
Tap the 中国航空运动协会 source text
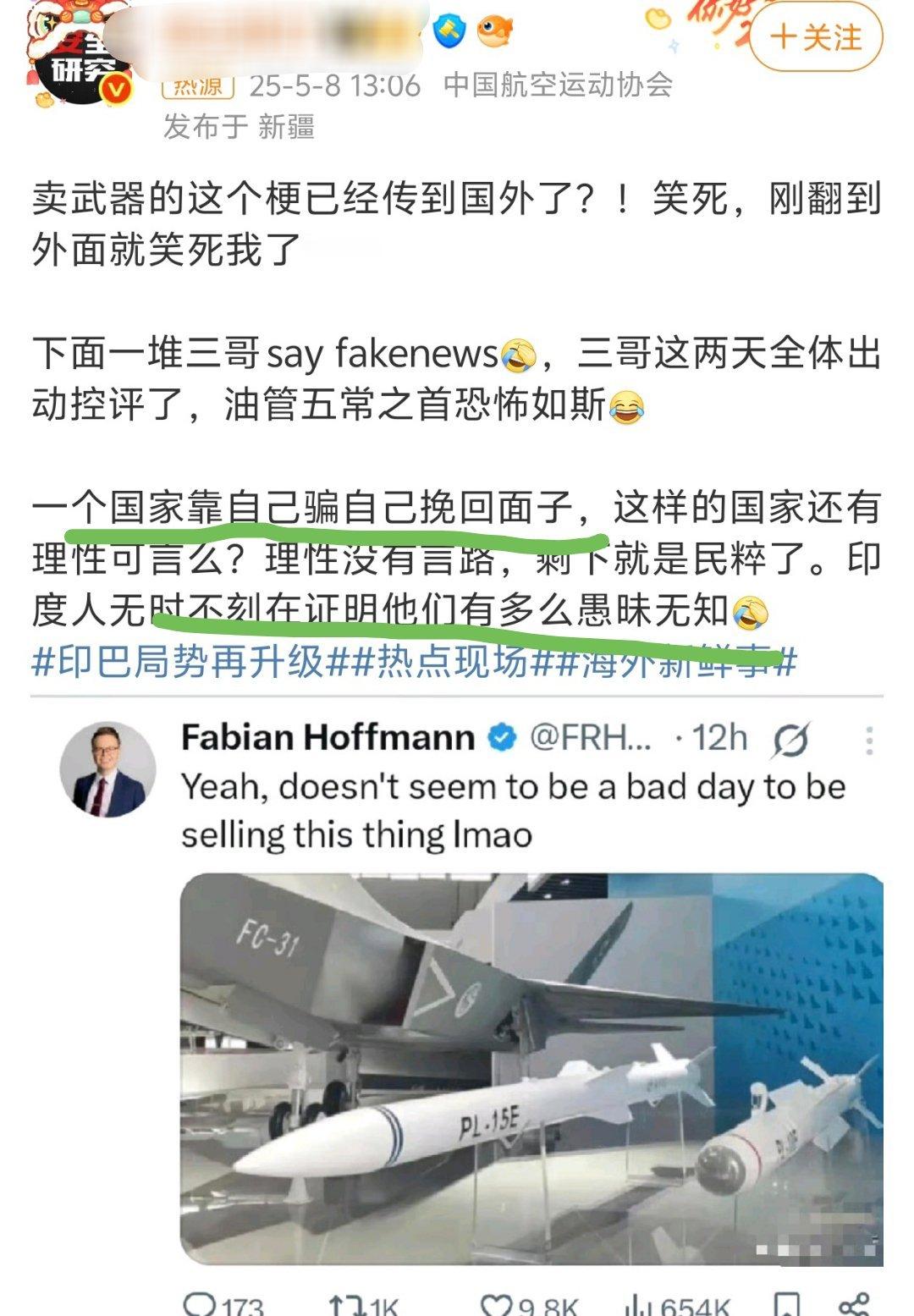(x=558, y=85)
